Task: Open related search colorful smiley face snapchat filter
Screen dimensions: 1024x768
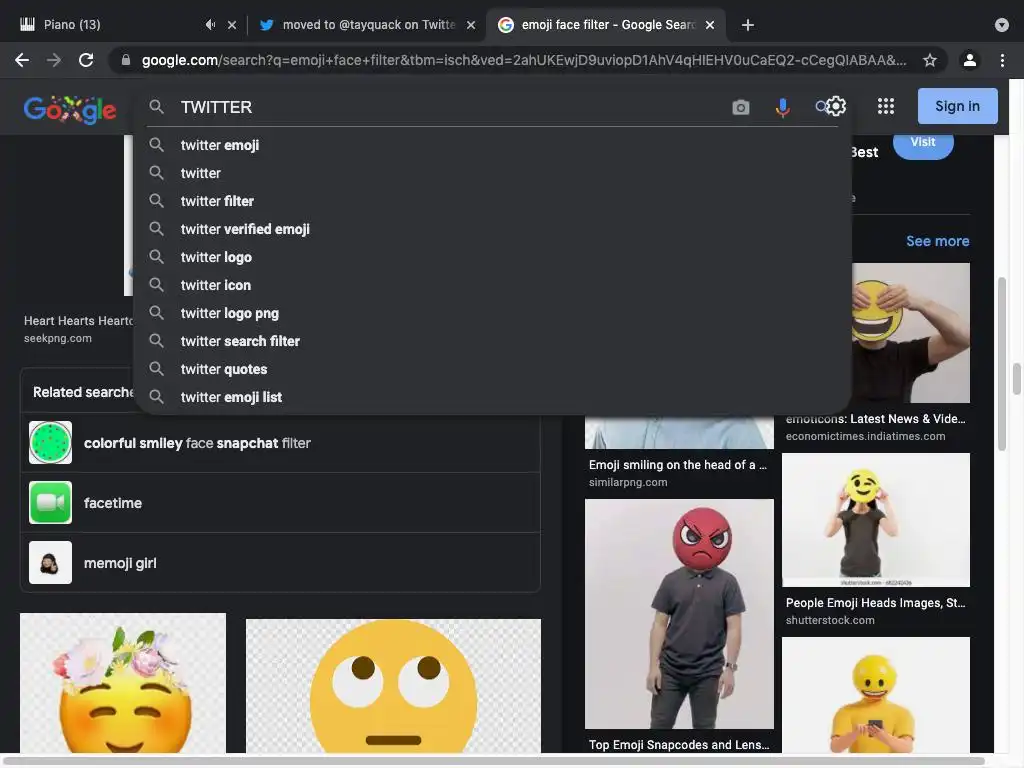Action: 280,443
